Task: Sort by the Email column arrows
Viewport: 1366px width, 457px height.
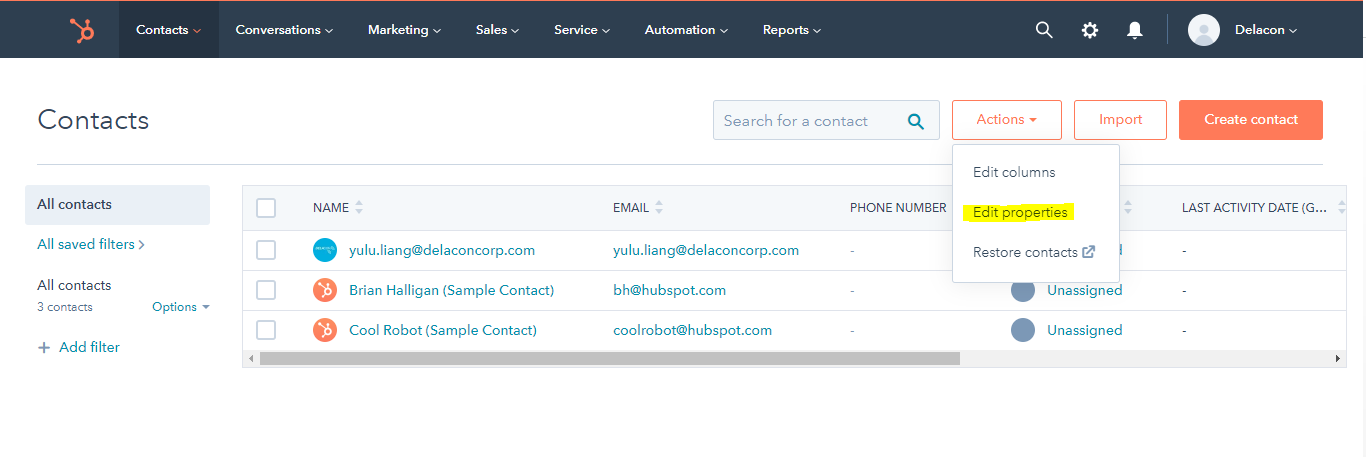Action: (659, 208)
